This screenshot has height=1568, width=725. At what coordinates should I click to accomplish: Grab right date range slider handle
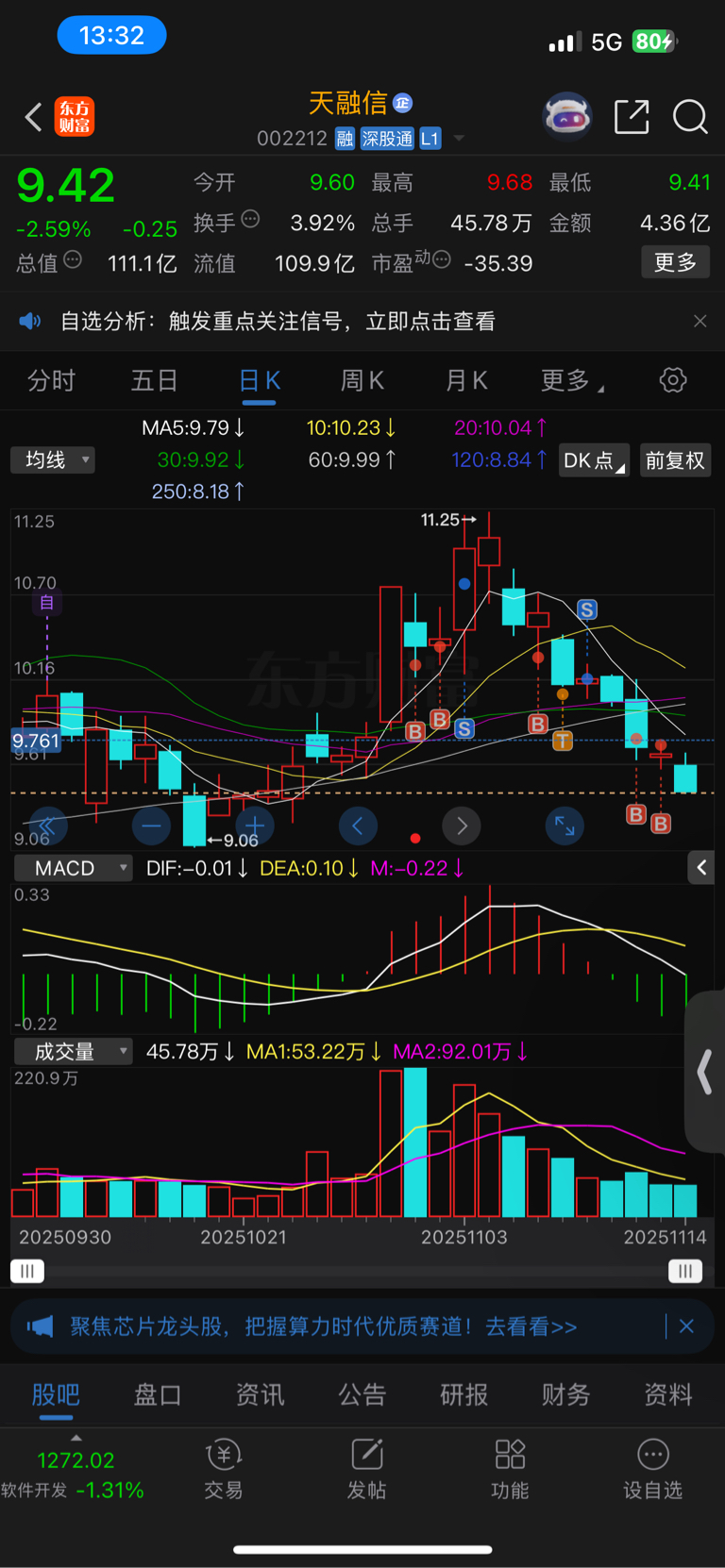(x=685, y=1271)
